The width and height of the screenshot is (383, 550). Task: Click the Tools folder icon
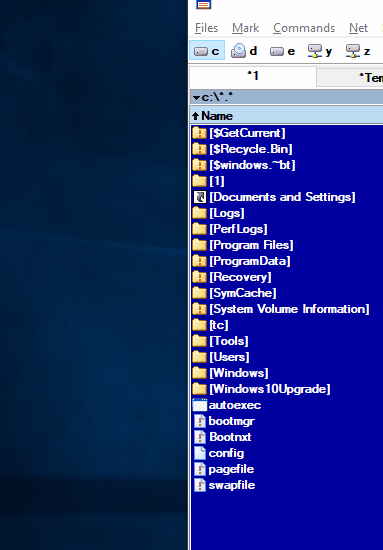coord(200,341)
